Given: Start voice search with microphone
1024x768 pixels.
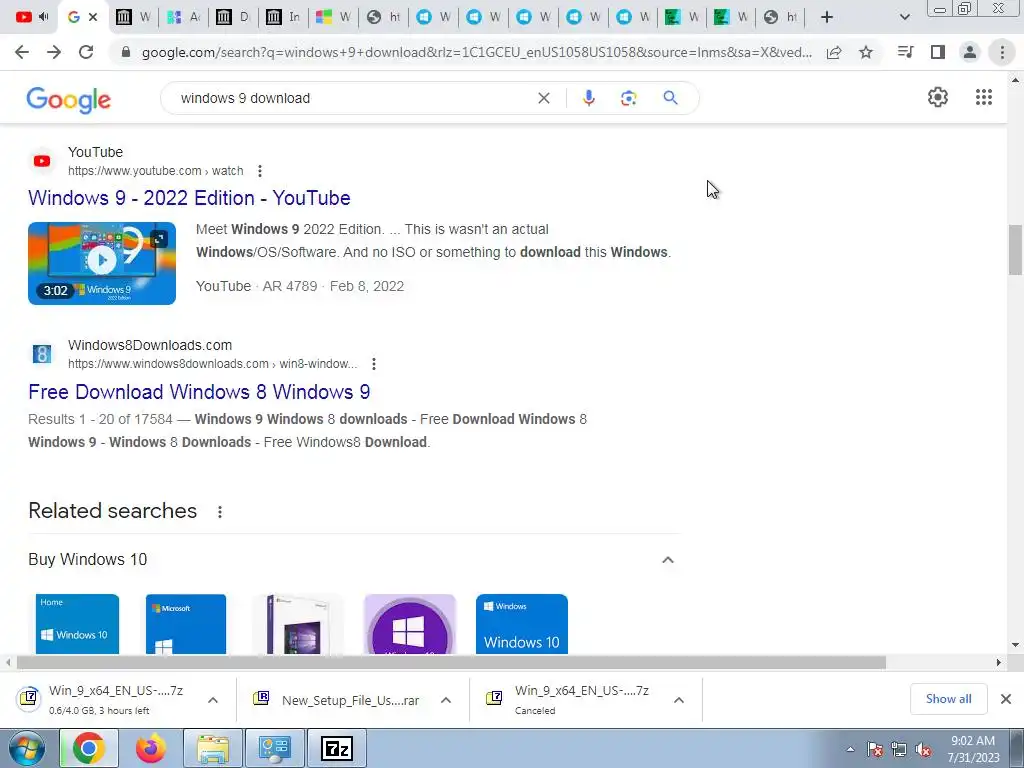Looking at the screenshot, I should point(588,98).
